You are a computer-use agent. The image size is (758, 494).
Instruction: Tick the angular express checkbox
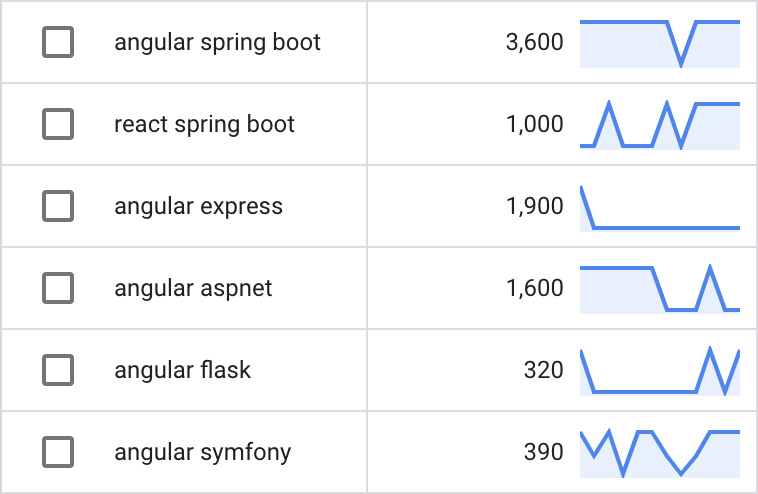click(58, 206)
